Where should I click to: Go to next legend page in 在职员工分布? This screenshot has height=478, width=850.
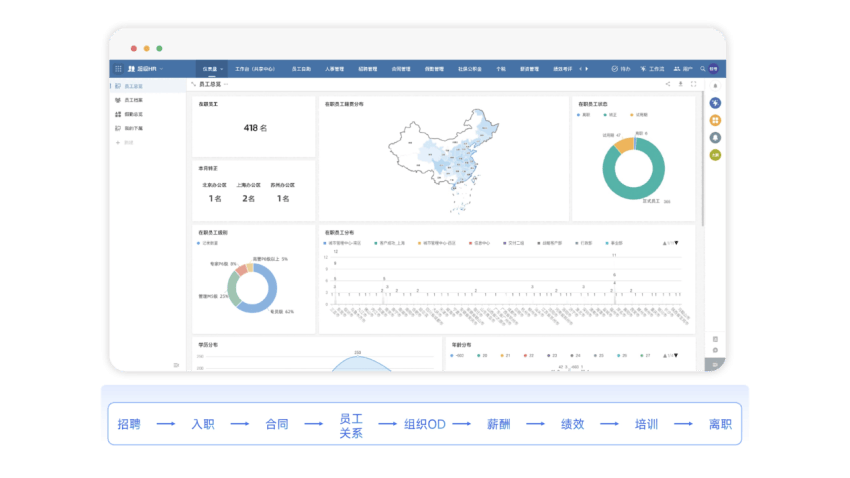(x=677, y=243)
